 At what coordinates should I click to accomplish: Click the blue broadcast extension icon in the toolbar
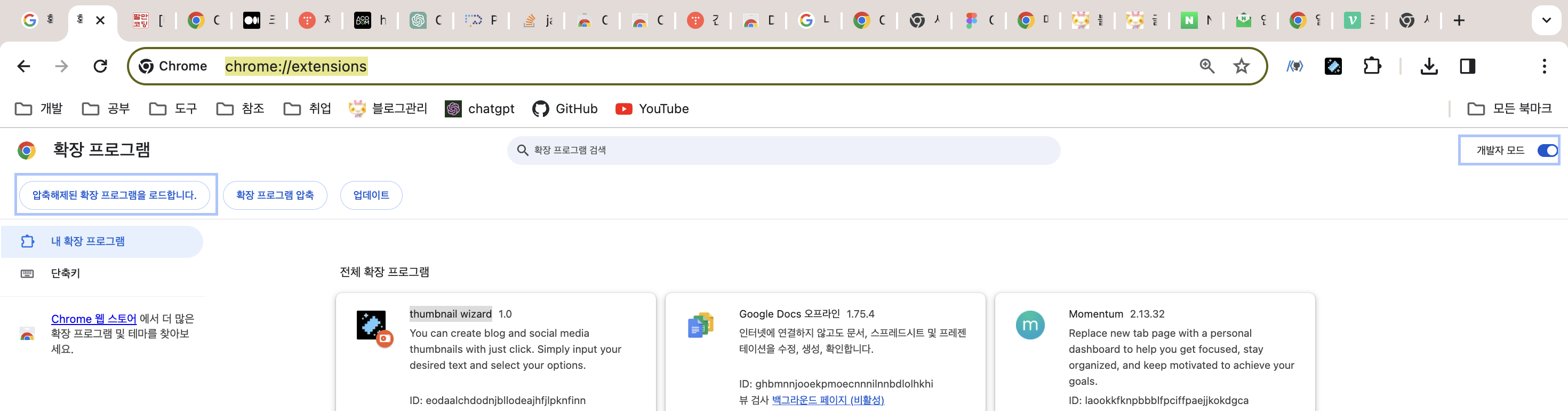tap(1295, 66)
